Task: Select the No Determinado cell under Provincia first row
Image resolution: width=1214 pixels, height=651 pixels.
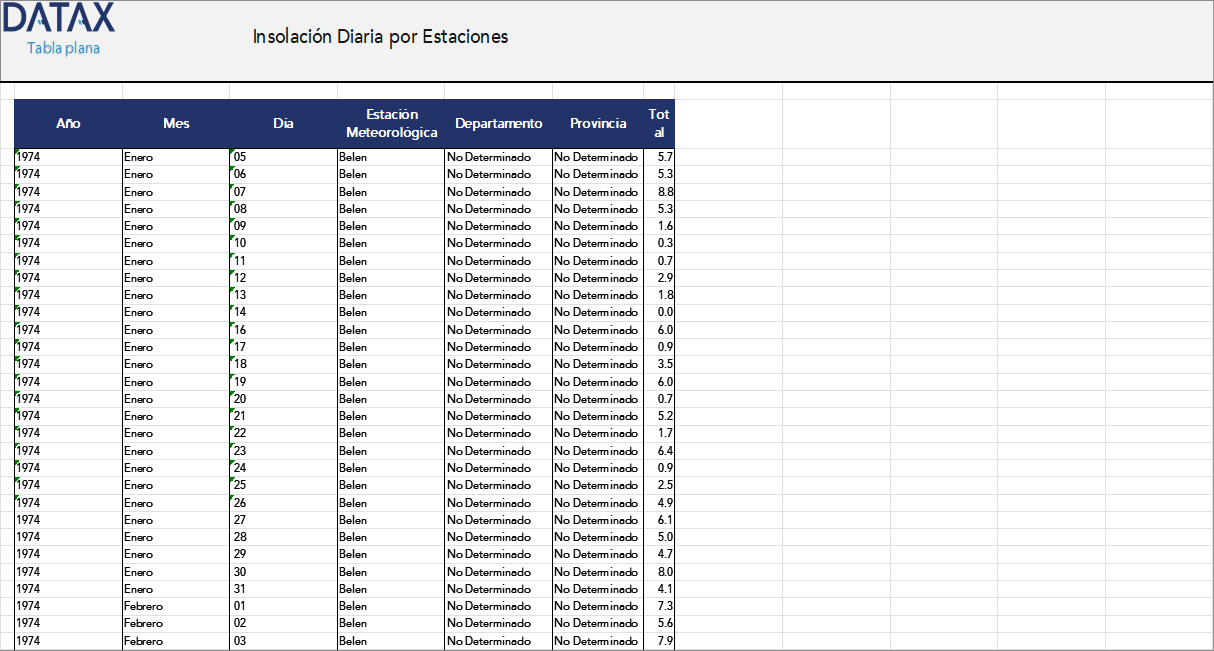Action: [596, 156]
